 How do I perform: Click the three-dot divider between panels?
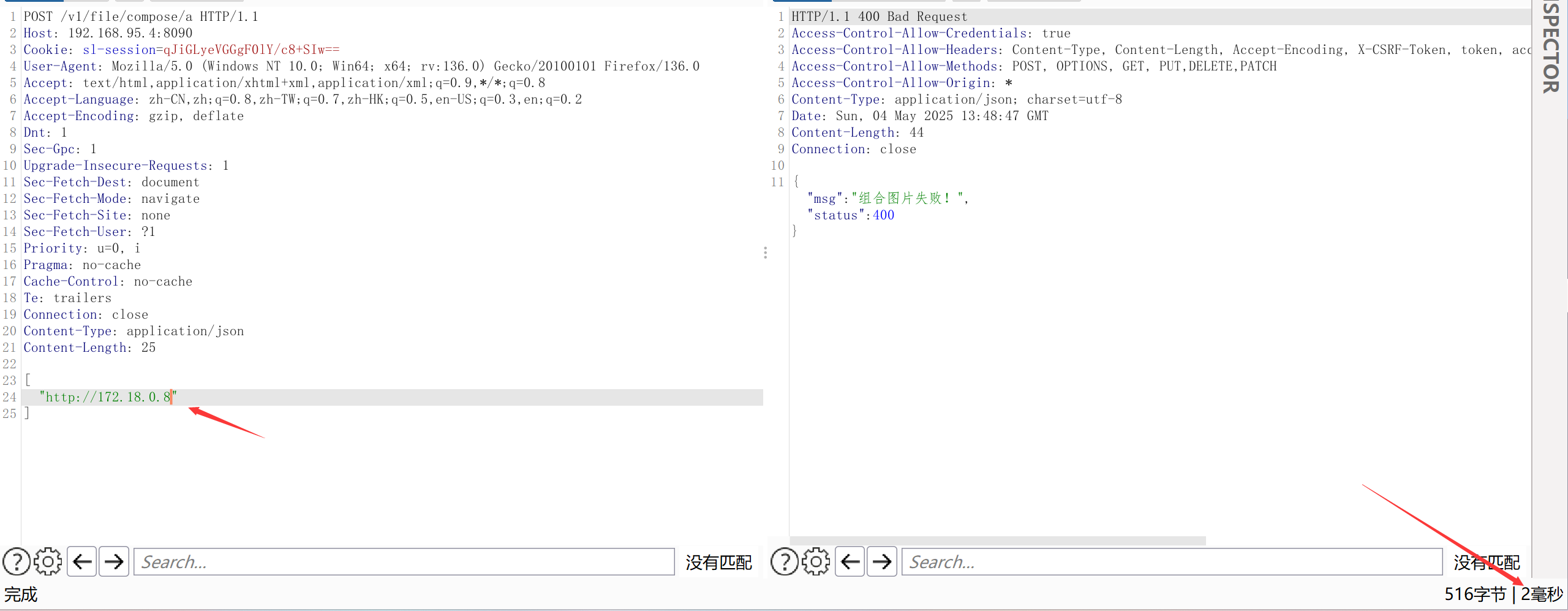click(766, 252)
